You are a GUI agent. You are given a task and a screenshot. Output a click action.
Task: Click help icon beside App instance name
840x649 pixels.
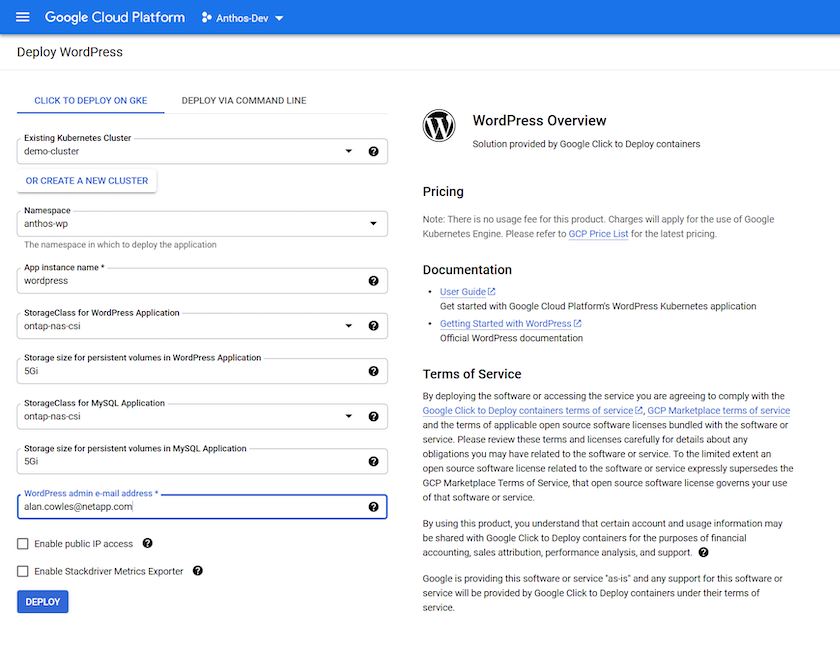tap(374, 281)
